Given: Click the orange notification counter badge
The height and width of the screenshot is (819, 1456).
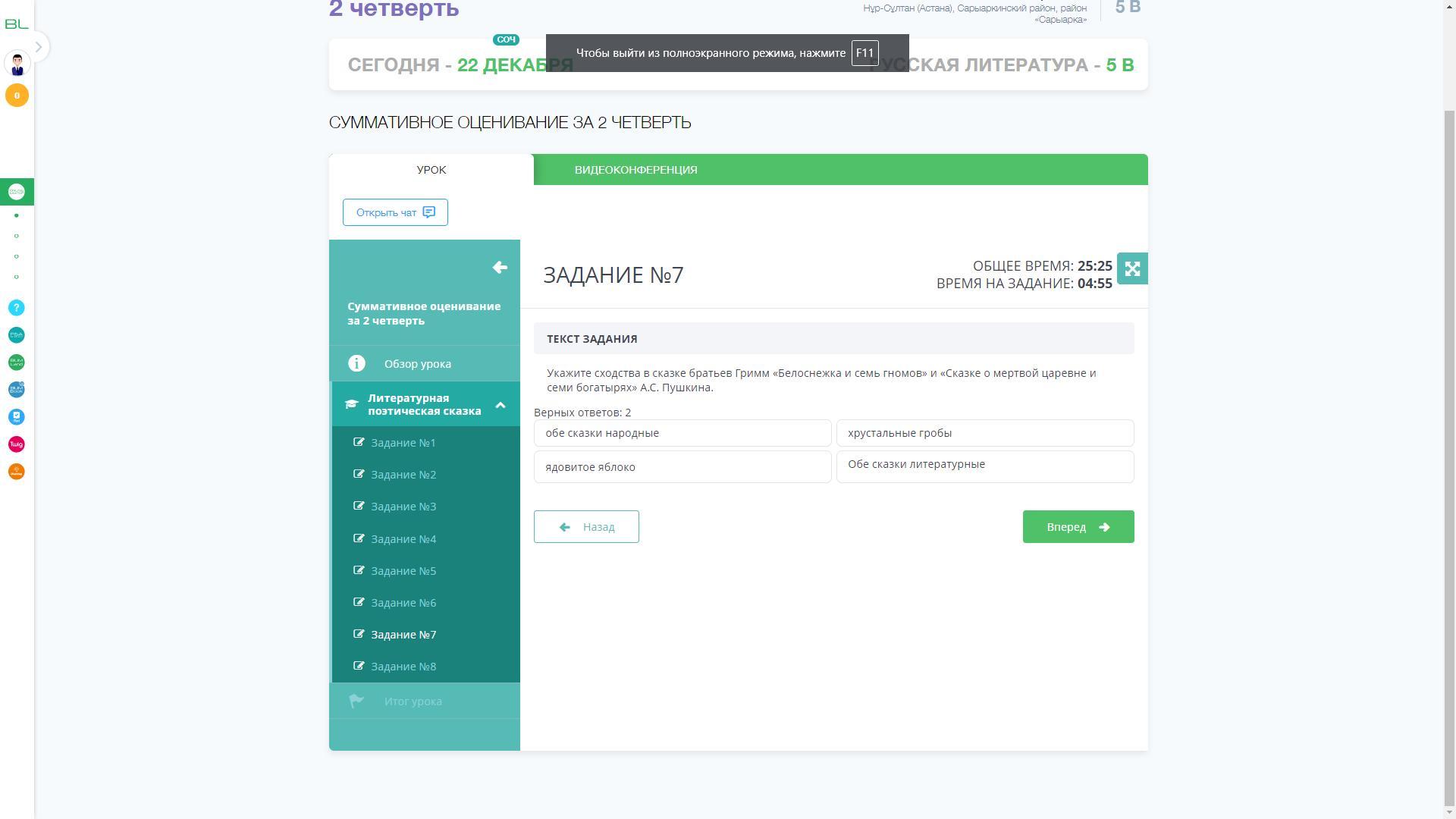Looking at the screenshot, I should (17, 96).
